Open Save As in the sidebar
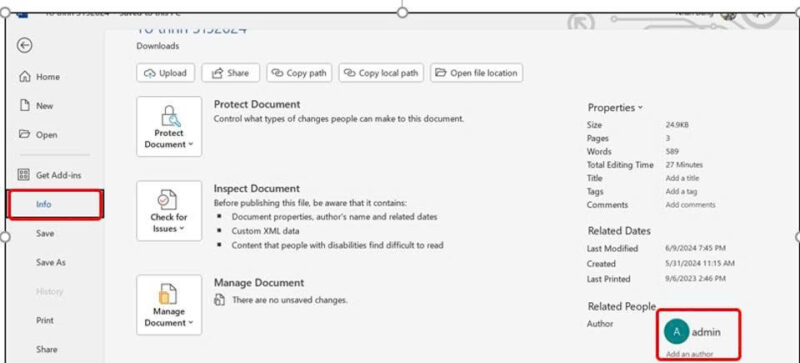The height and width of the screenshot is (363, 800). click(x=51, y=262)
